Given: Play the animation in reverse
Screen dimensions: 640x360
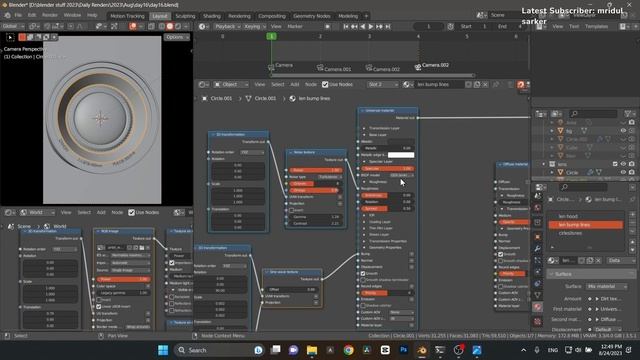Looking at the screenshot, I should 362,27.
